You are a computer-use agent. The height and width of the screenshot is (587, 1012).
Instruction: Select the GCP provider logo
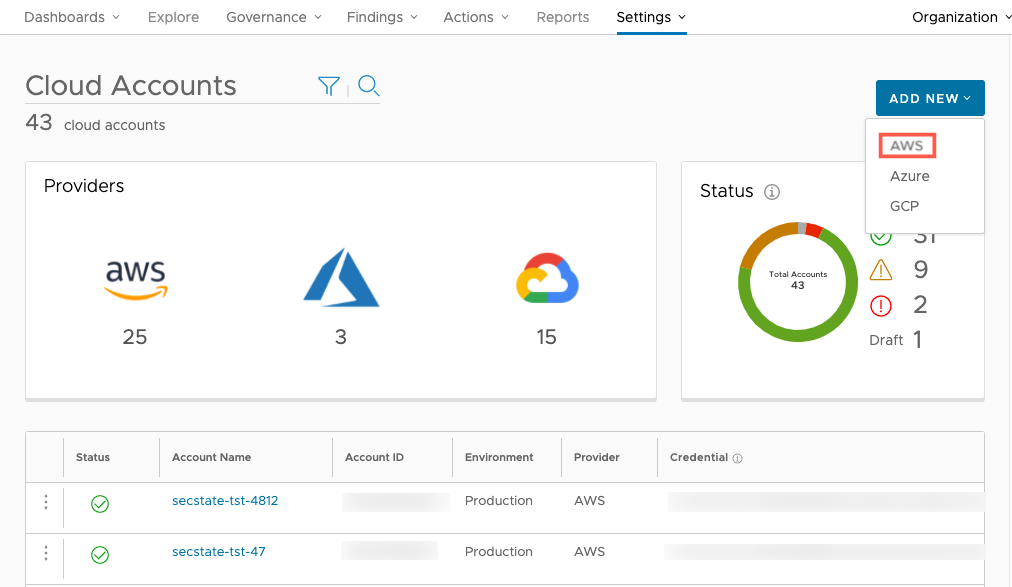point(546,279)
